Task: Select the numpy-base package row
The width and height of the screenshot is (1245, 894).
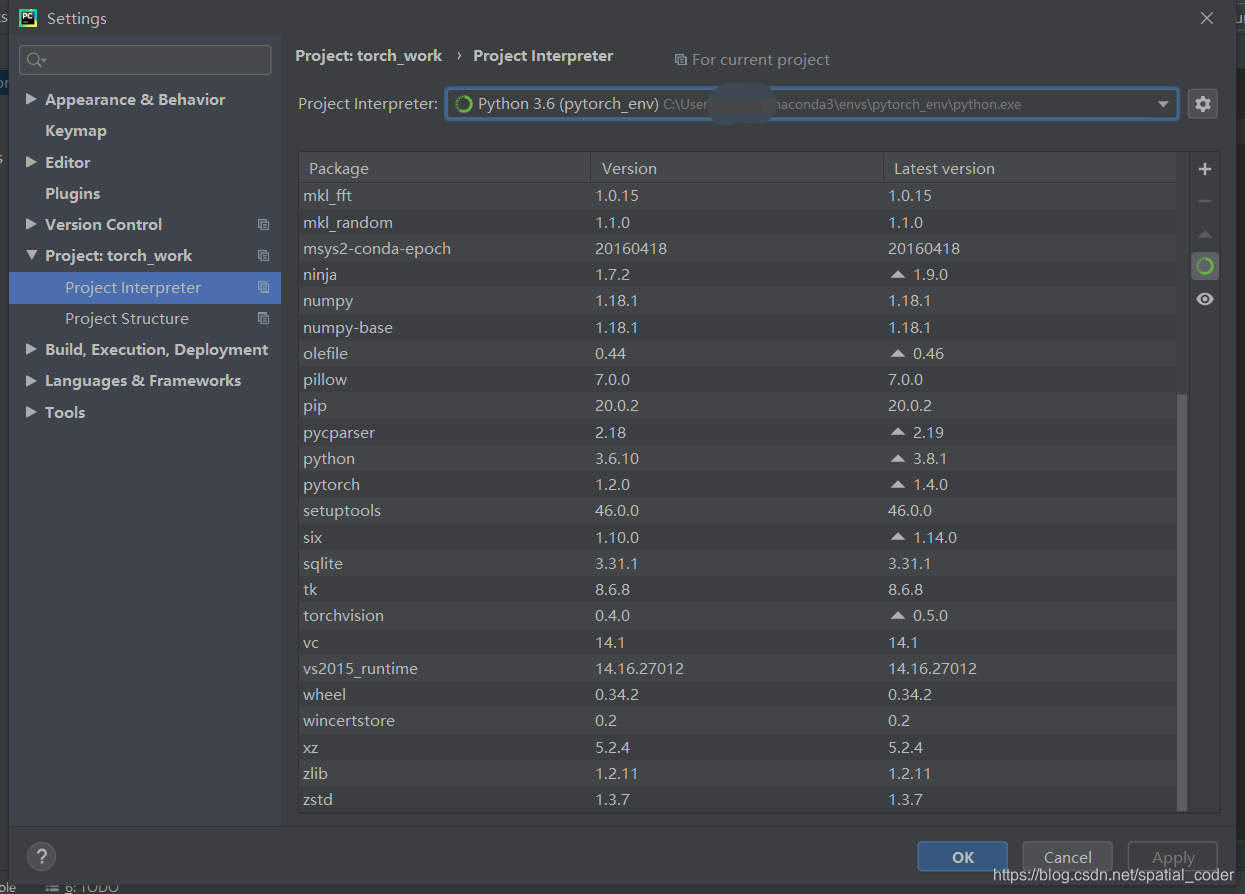Action: click(x=738, y=328)
